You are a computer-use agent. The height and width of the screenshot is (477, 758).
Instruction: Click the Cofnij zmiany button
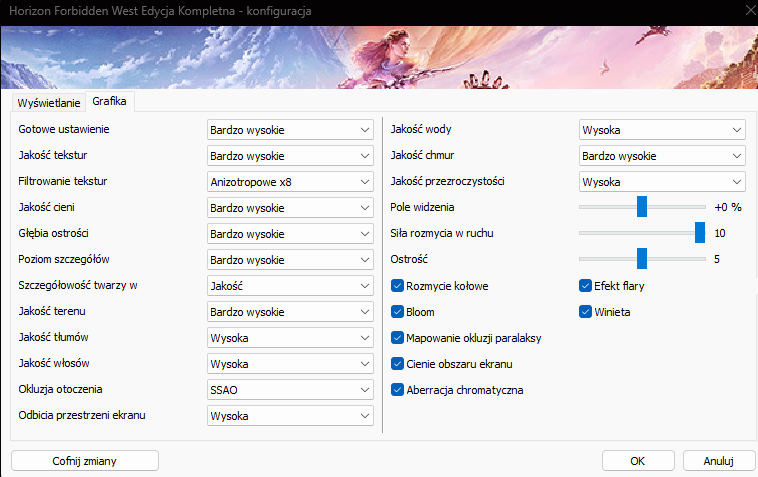(85, 461)
